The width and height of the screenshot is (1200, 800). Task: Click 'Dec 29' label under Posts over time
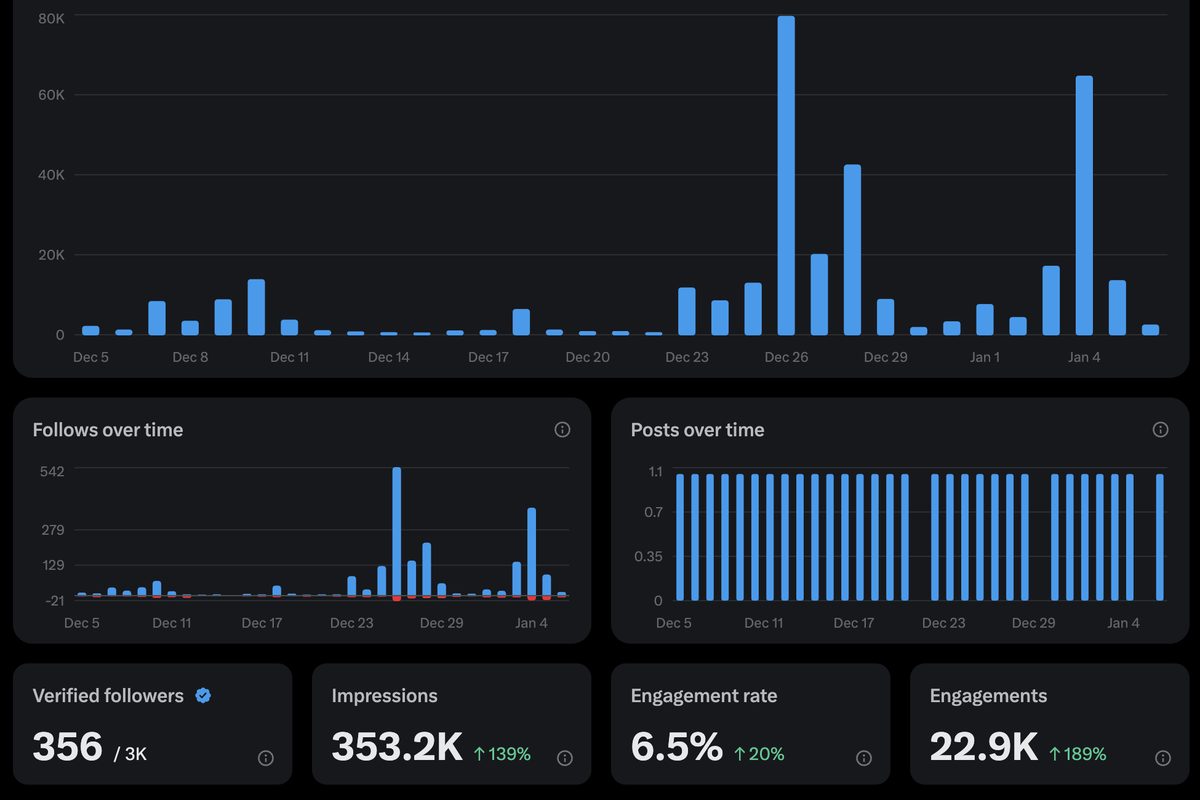tap(1033, 623)
